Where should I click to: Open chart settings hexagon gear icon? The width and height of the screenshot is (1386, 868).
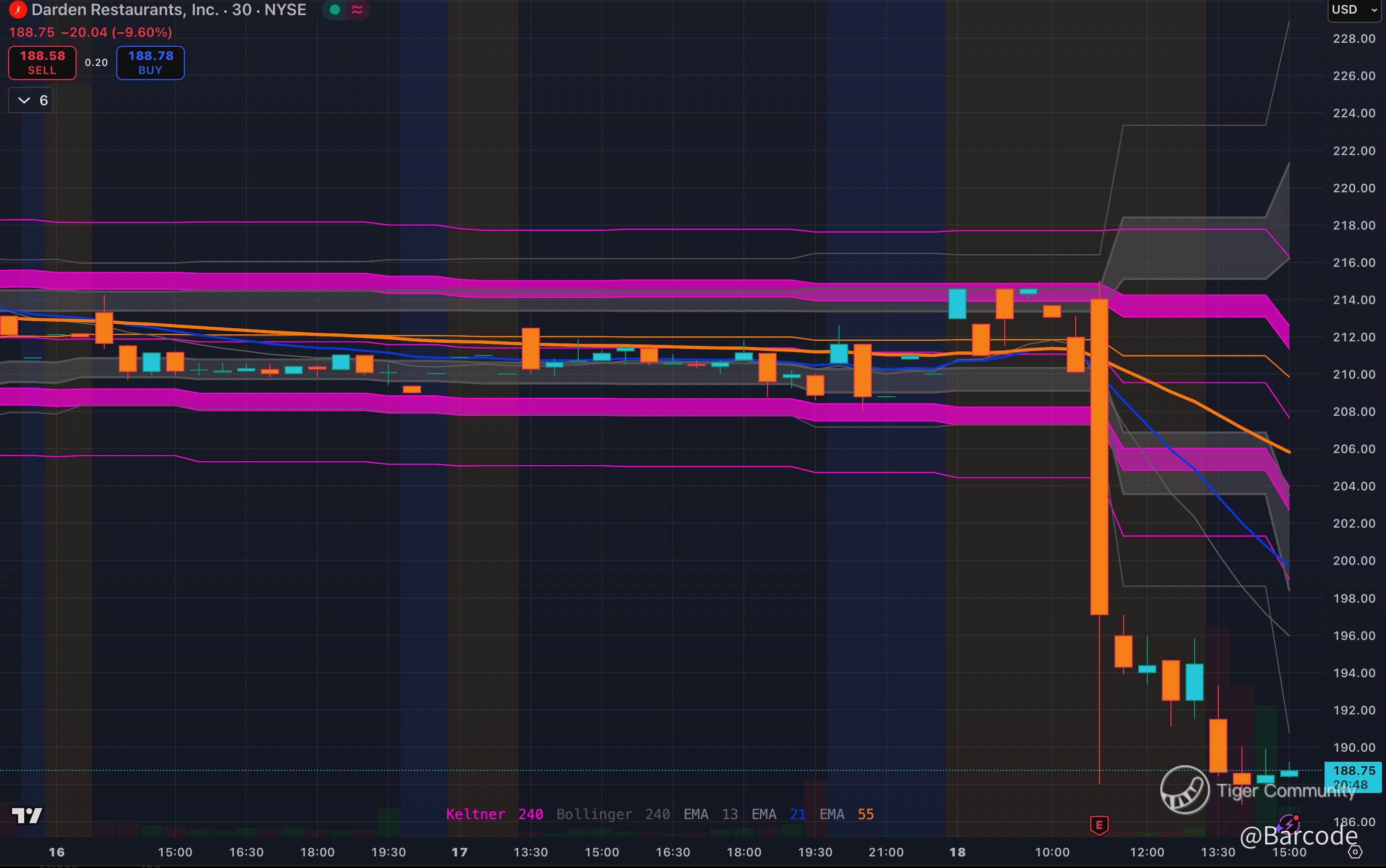1355,852
